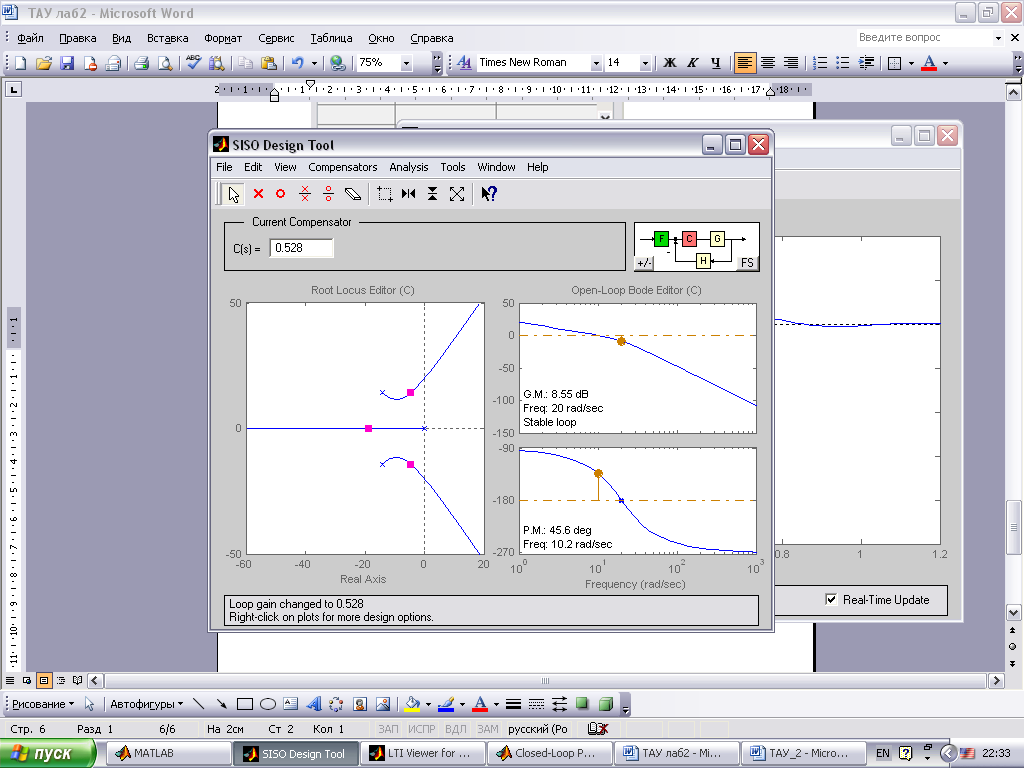Click red font color A on formatting toolbar
This screenshot has height=768, width=1024.
929,63
